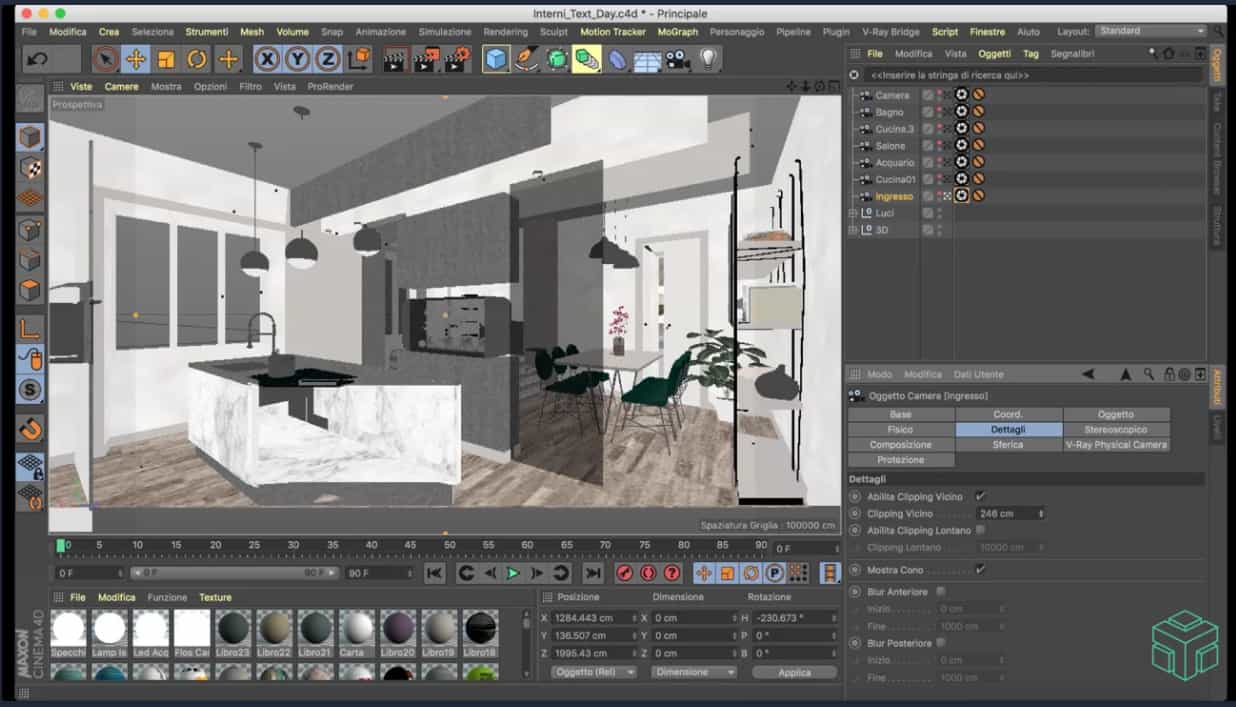This screenshot has width=1236, height=707.
Task: Open the MoGraph menu
Action: click(x=677, y=32)
